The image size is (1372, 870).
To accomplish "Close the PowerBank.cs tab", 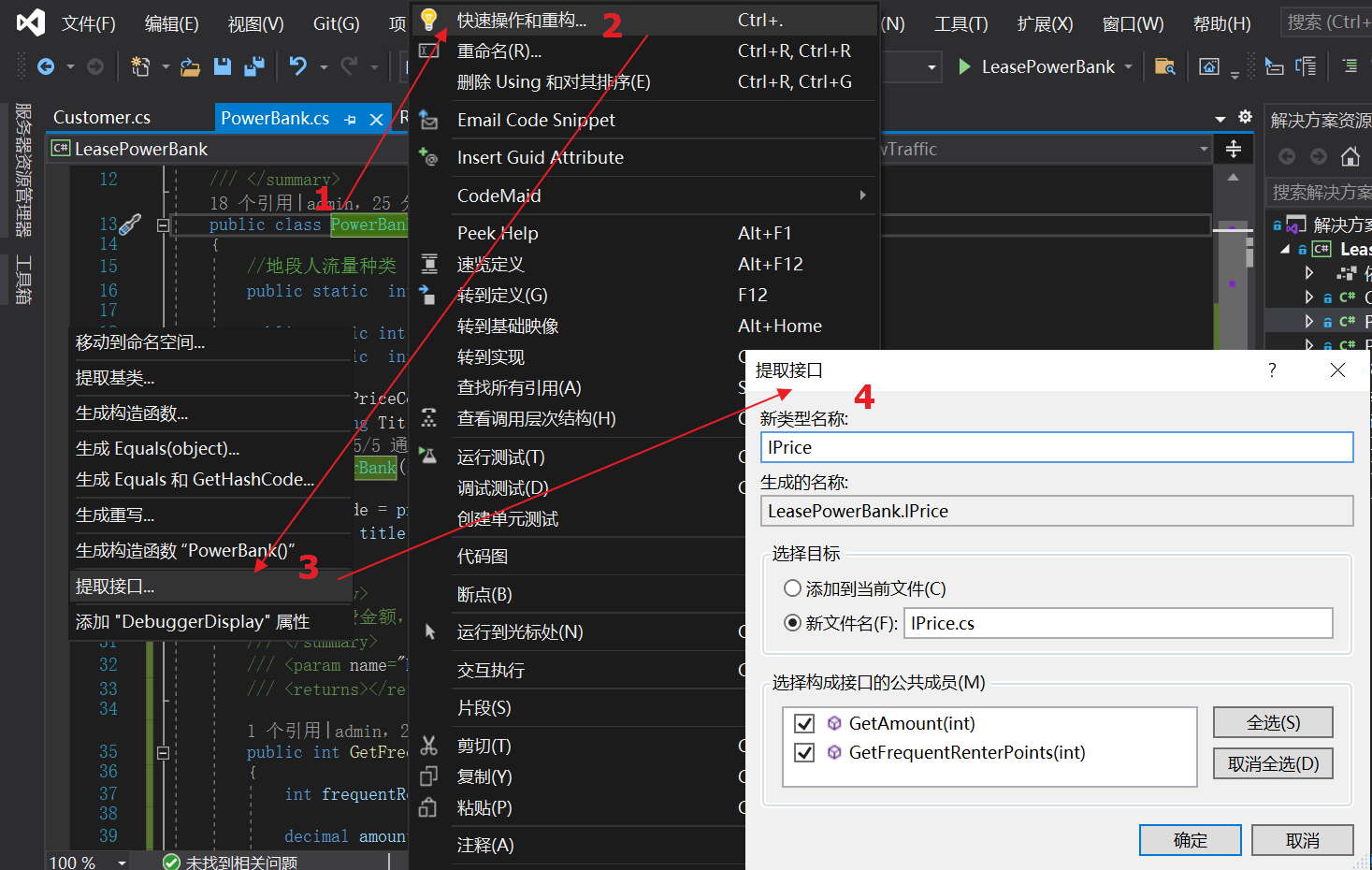I will 376,119.
